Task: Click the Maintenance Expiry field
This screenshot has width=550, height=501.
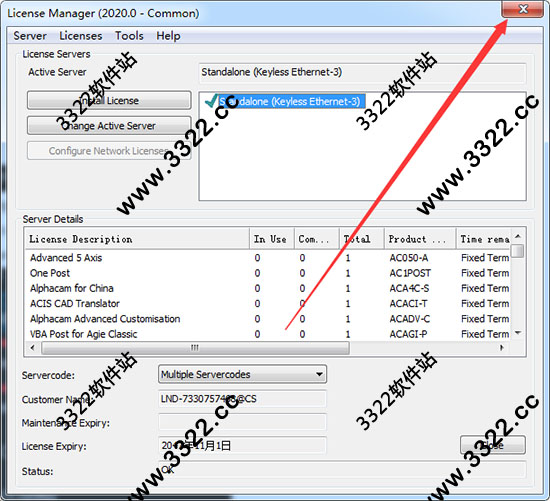Action: coord(242,422)
